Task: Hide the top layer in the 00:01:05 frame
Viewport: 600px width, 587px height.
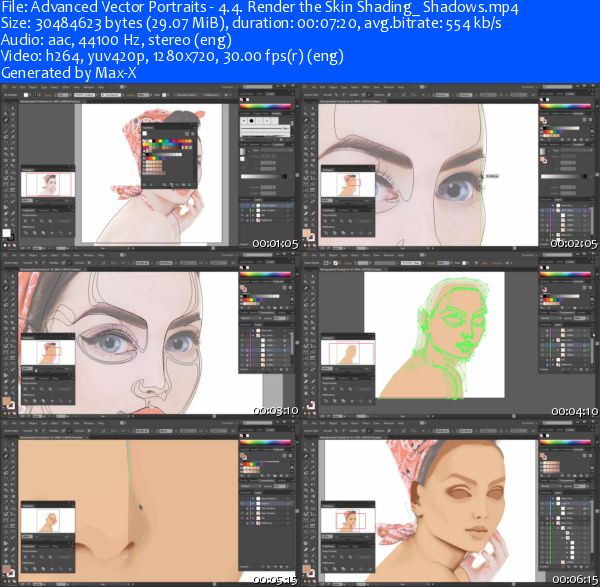Action: tap(242, 206)
